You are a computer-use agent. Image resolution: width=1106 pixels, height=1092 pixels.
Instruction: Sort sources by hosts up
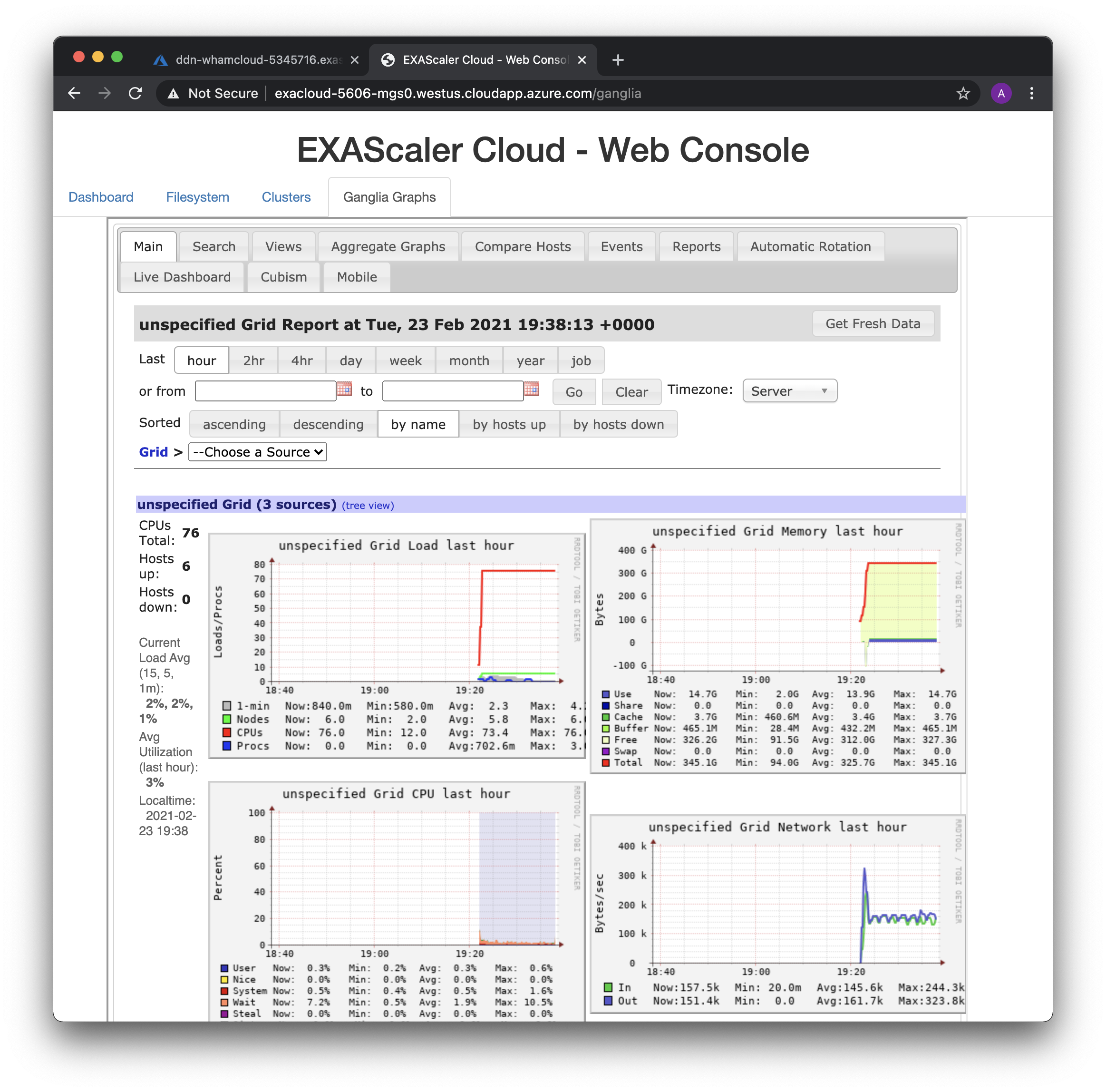[x=509, y=424]
